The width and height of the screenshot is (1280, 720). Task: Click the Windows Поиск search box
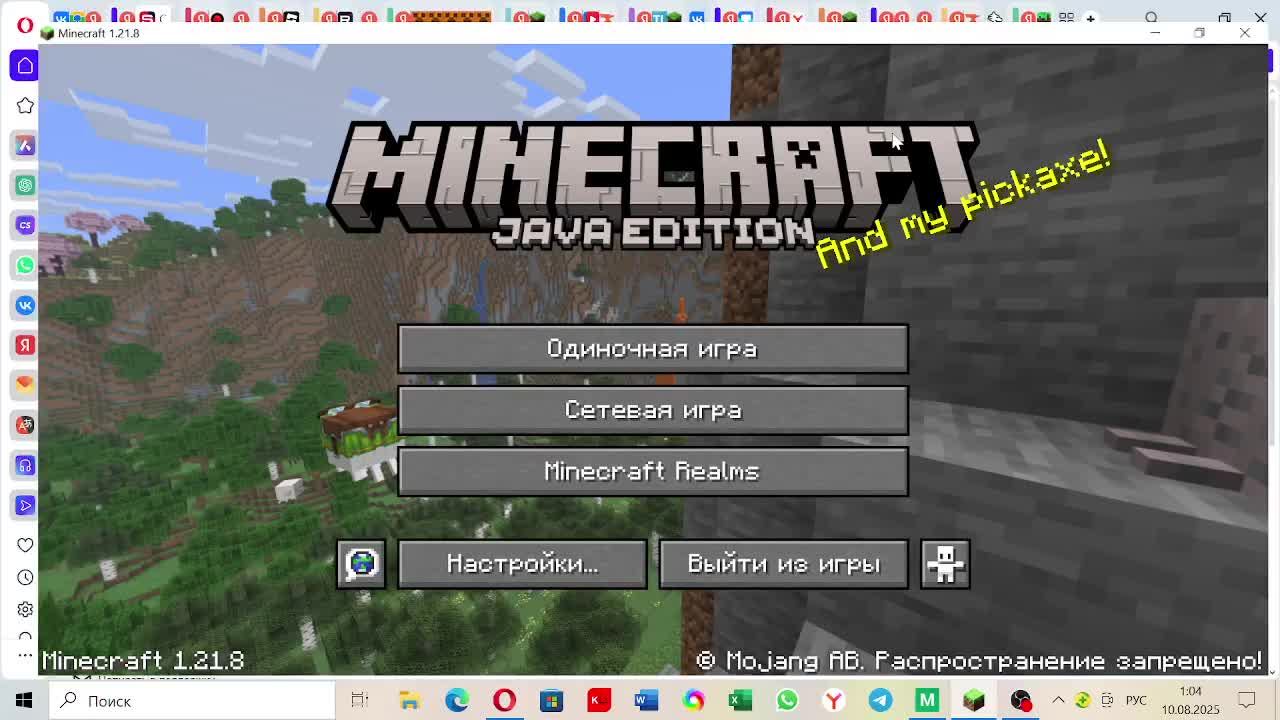tap(192, 701)
